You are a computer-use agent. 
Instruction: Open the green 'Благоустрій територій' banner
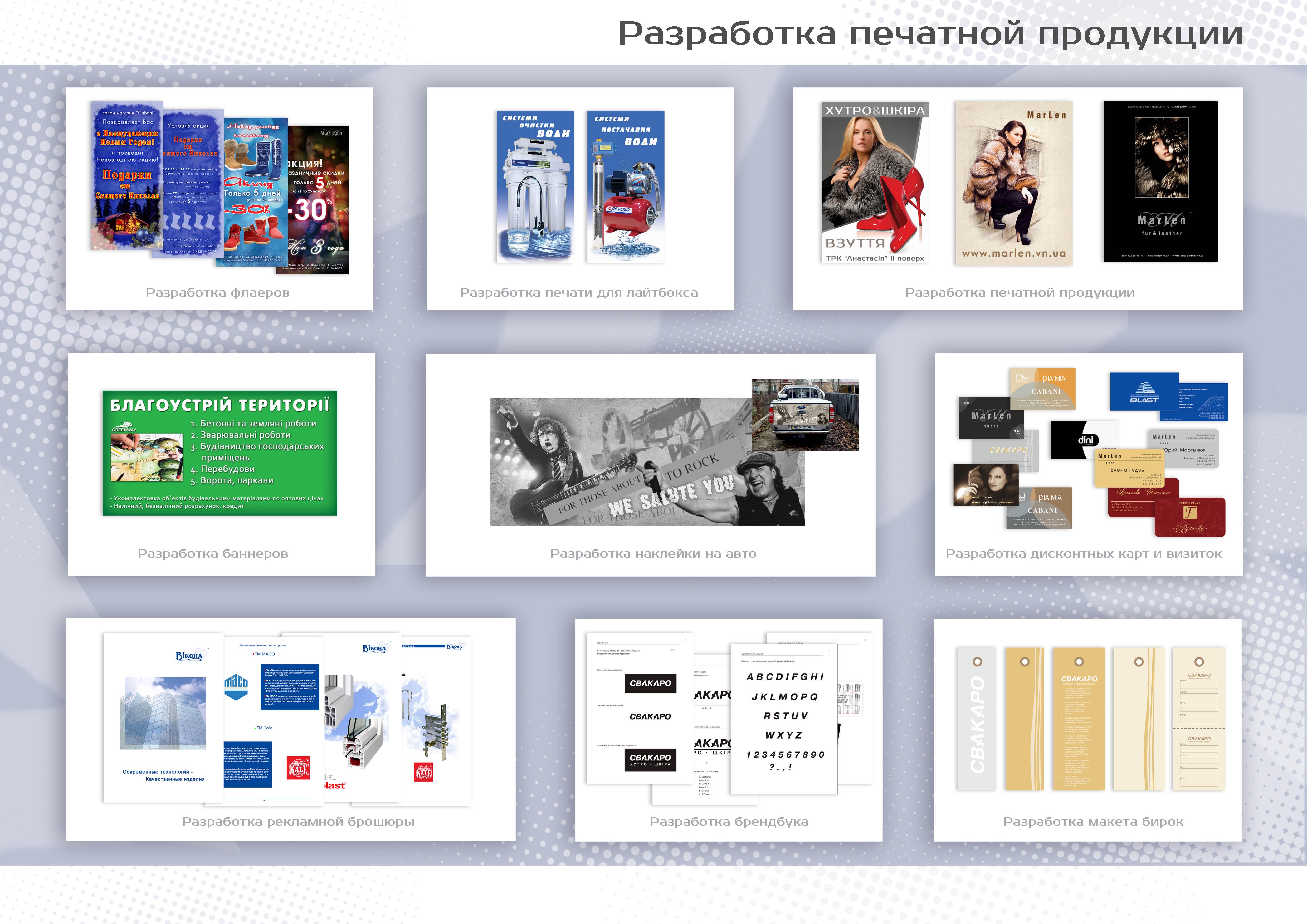pos(220,453)
